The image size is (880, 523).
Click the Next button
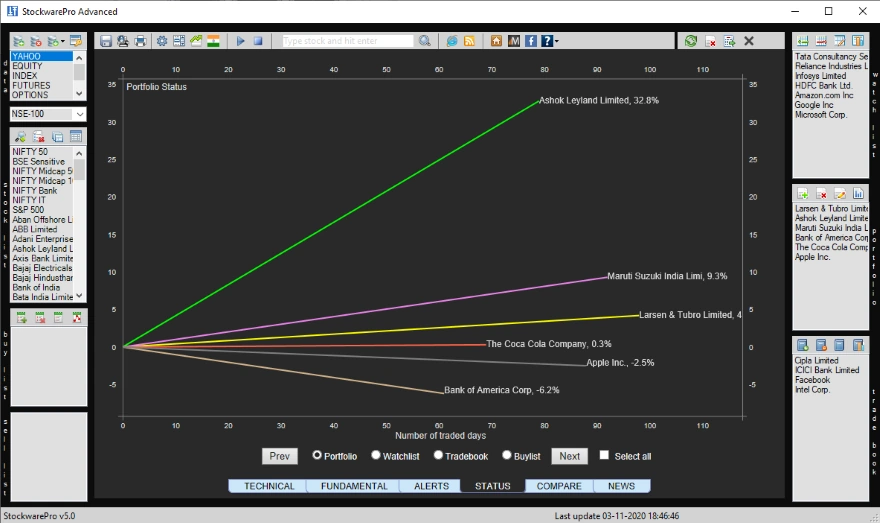(569, 456)
